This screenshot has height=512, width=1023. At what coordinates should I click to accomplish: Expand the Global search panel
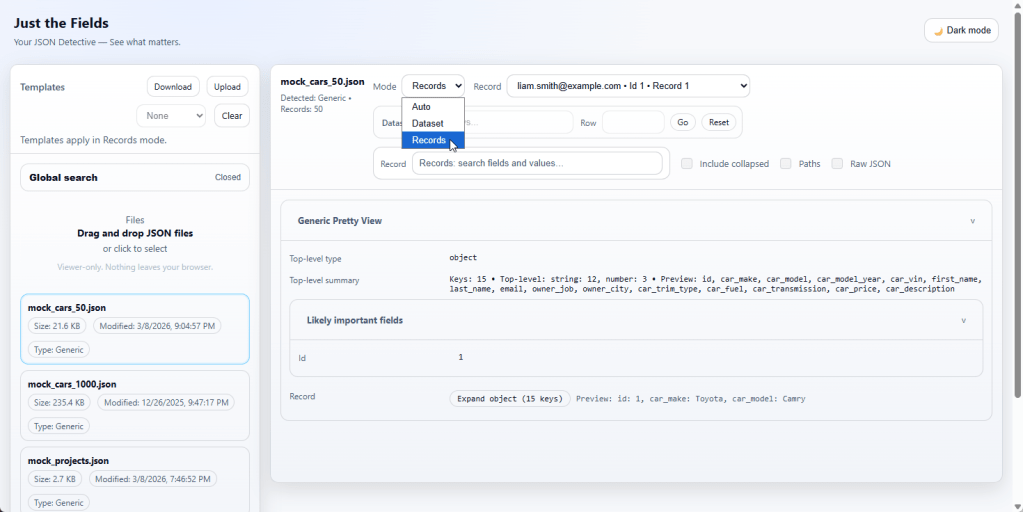coord(134,177)
